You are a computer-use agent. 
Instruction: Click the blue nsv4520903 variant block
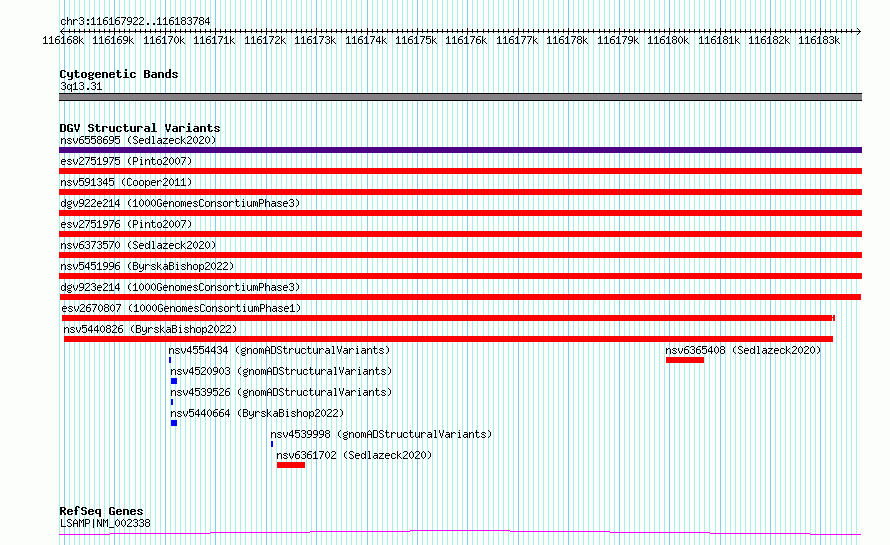pos(174,381)
